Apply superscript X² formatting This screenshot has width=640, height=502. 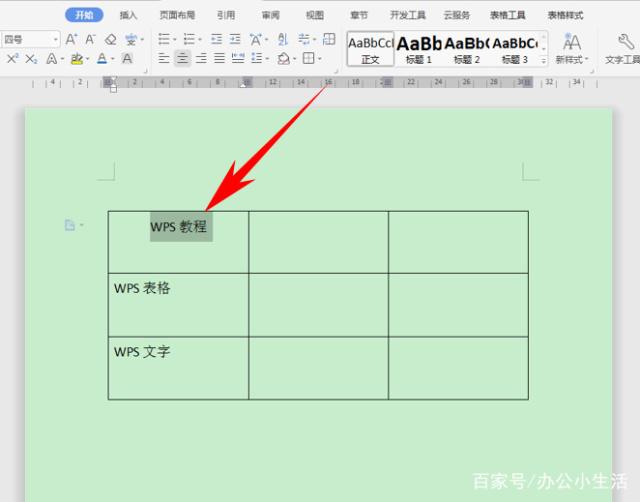tap(12, 59)
